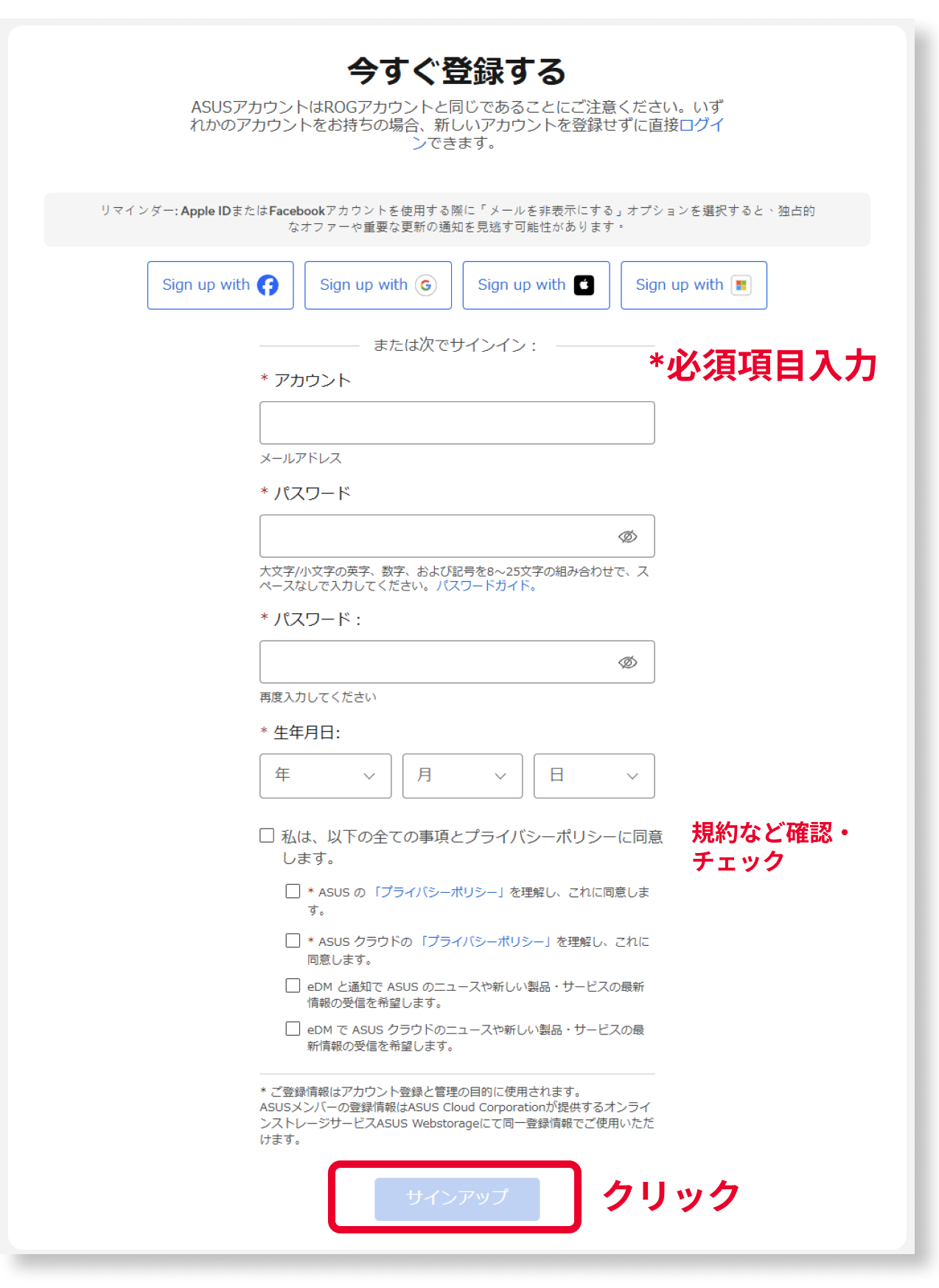Focus the re-enter password input field

click(x=457, y=662)
